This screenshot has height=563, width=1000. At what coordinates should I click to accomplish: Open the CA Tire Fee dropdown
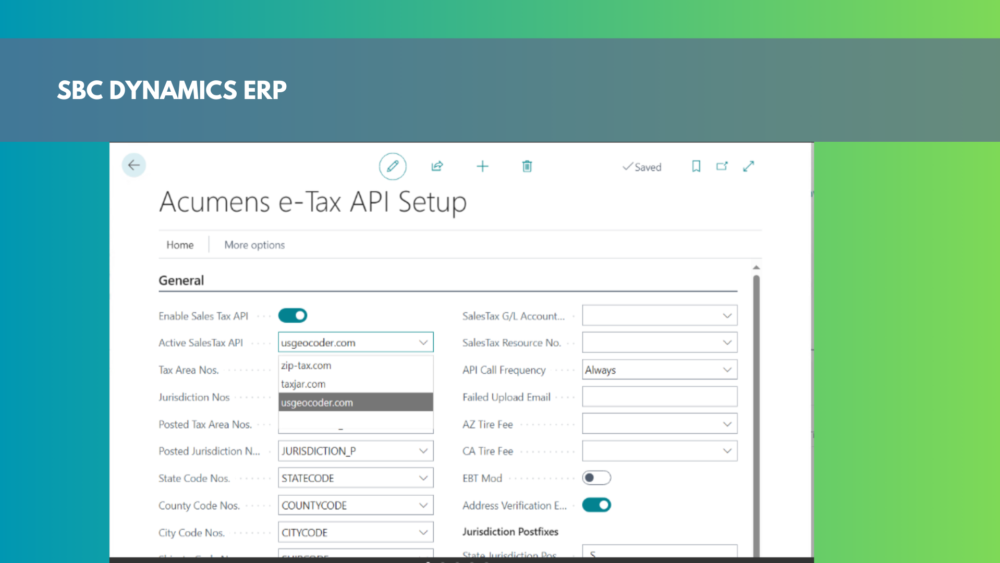coord(727,451)
